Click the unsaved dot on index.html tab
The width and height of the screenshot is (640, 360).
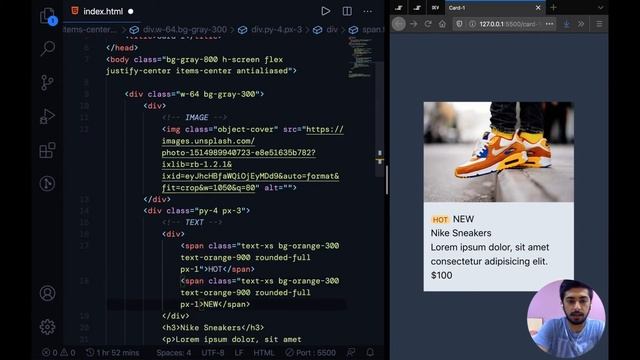point(131,11)
